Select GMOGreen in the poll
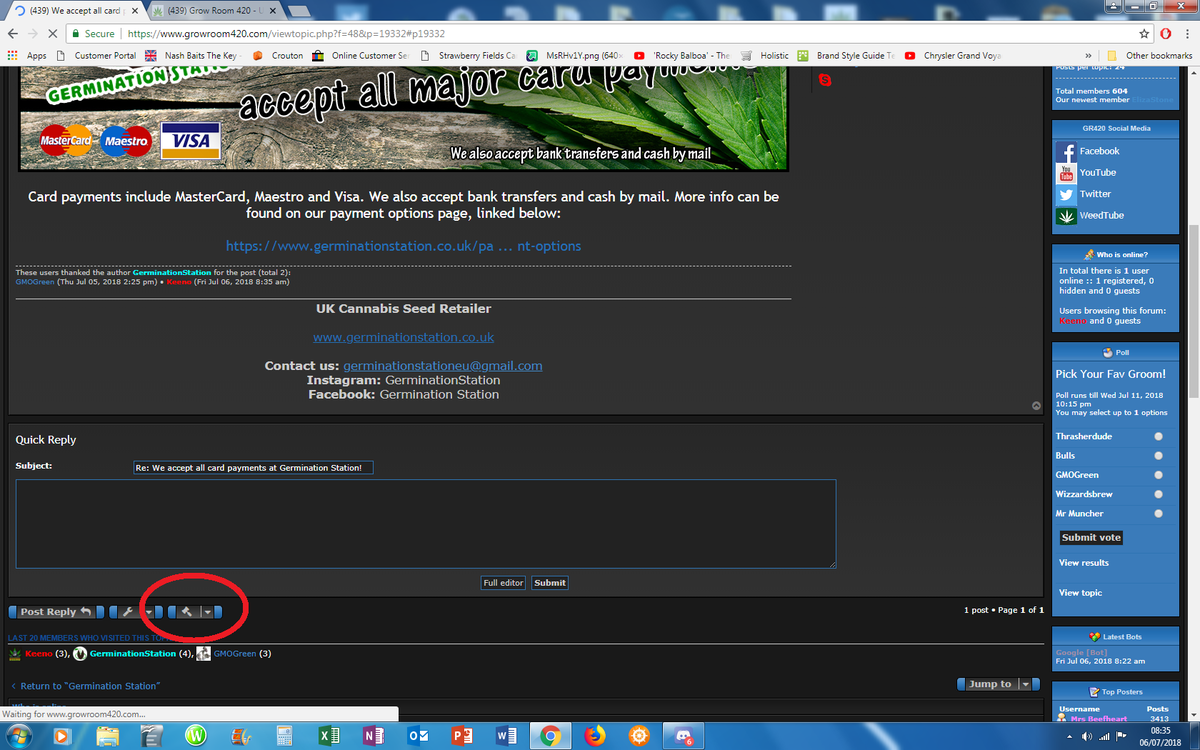Screen dimensions: 1200x750 click(x=1158, y=475)
